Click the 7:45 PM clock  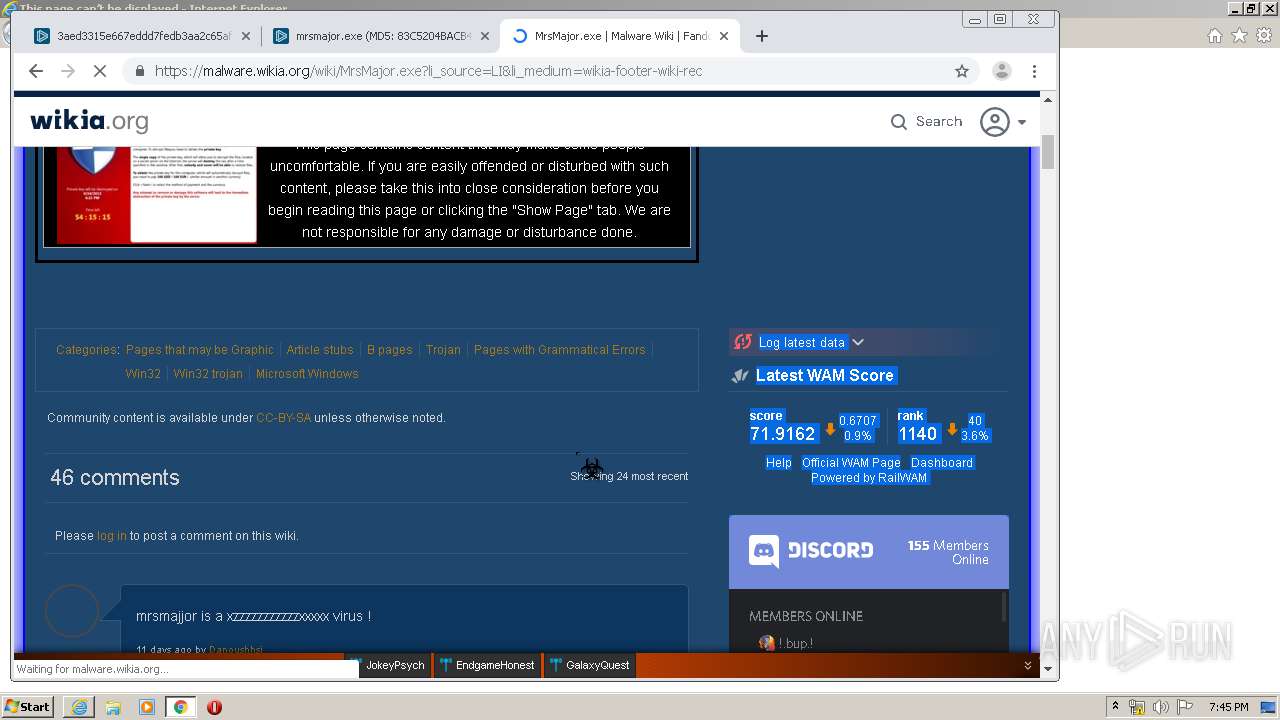(x=1229, y=707)
